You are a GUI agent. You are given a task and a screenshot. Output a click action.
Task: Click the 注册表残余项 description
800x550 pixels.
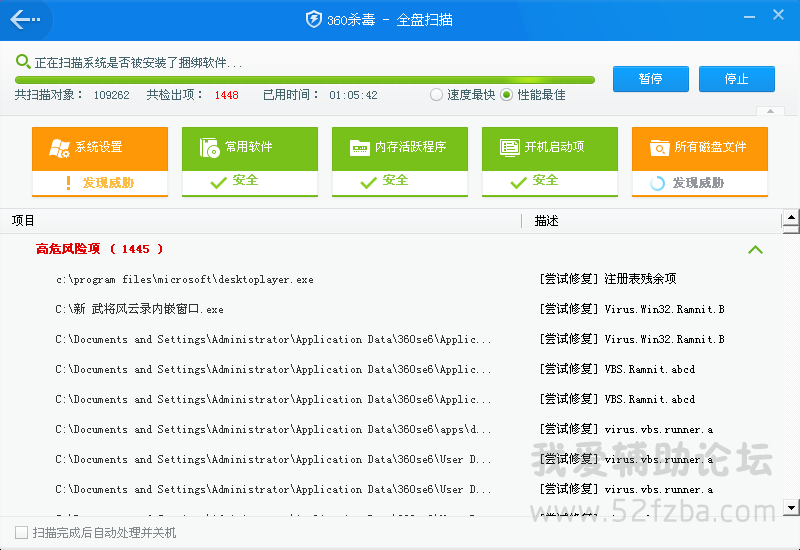point(640,279)
